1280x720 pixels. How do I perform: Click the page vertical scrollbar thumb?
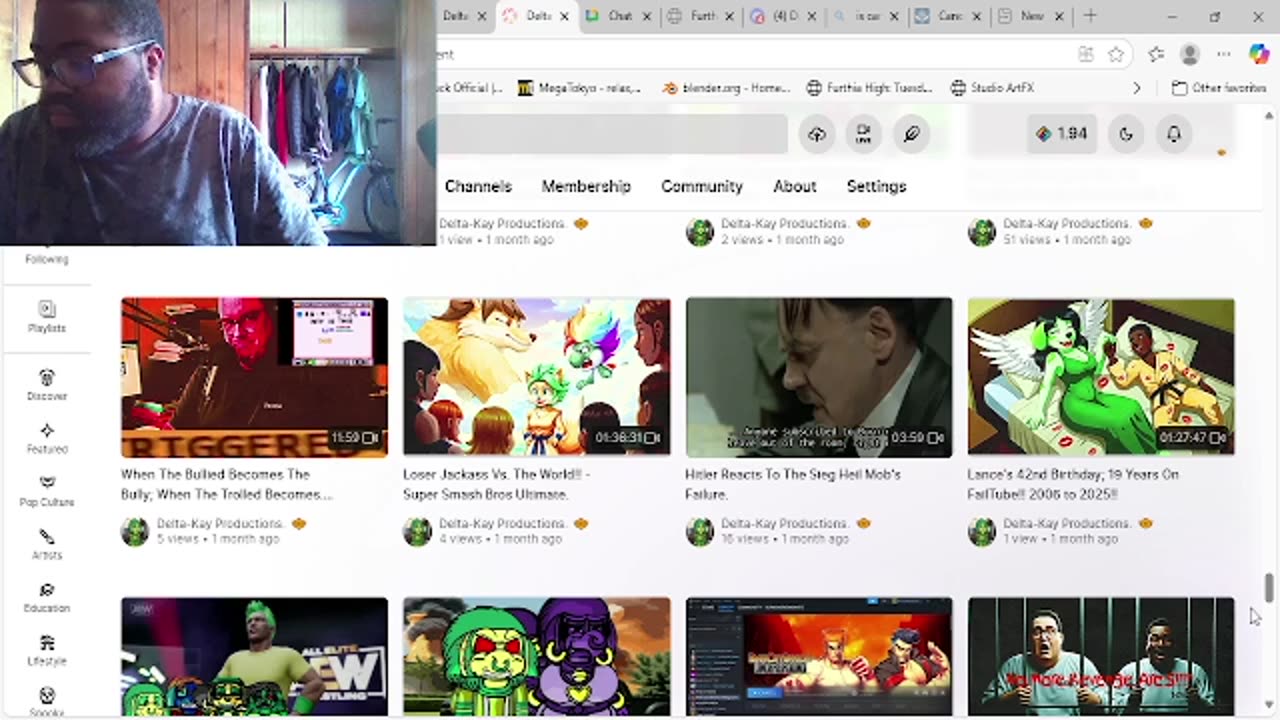click(1269, 588)
